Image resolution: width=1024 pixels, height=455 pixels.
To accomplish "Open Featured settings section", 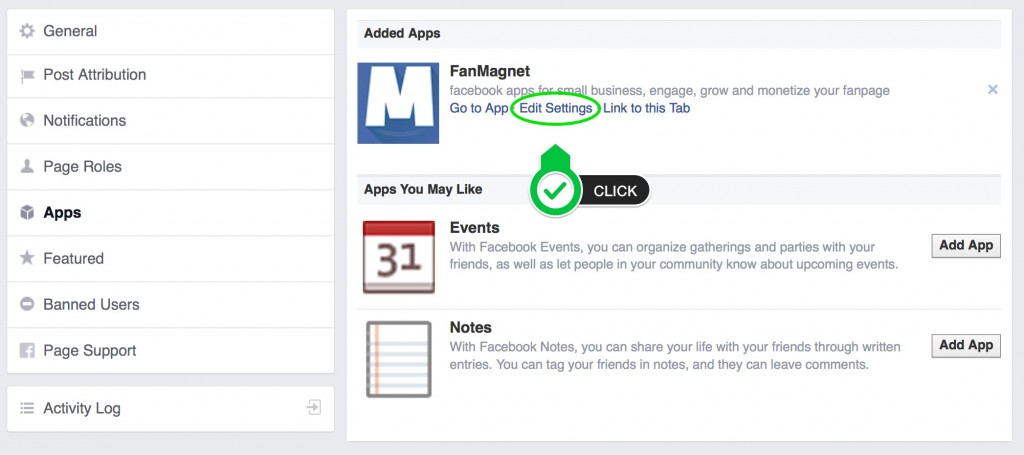I will tap(170, 259).
